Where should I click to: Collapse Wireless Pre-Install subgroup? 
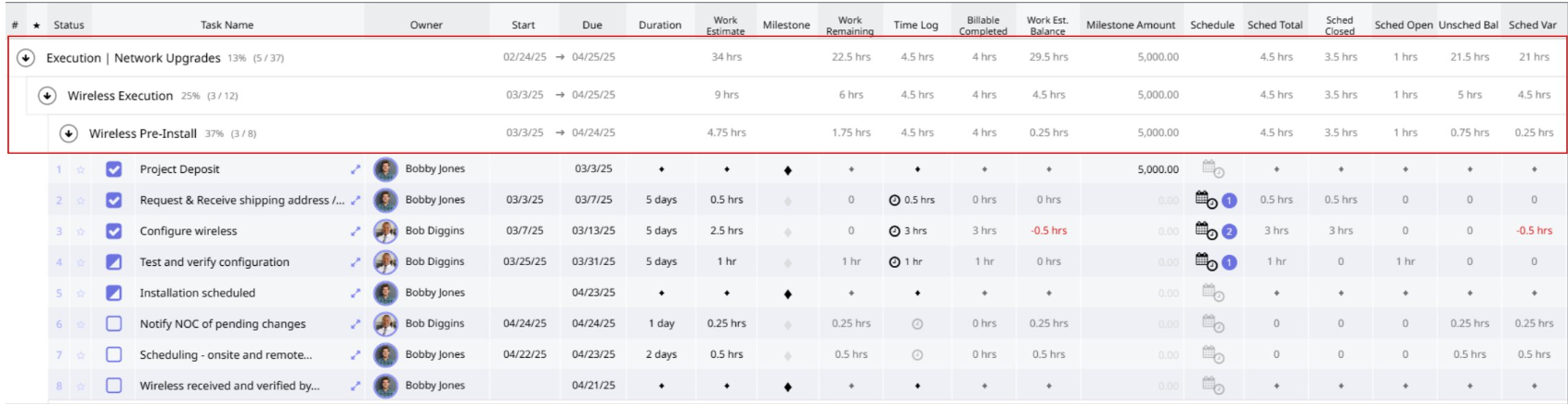[68, 133]
